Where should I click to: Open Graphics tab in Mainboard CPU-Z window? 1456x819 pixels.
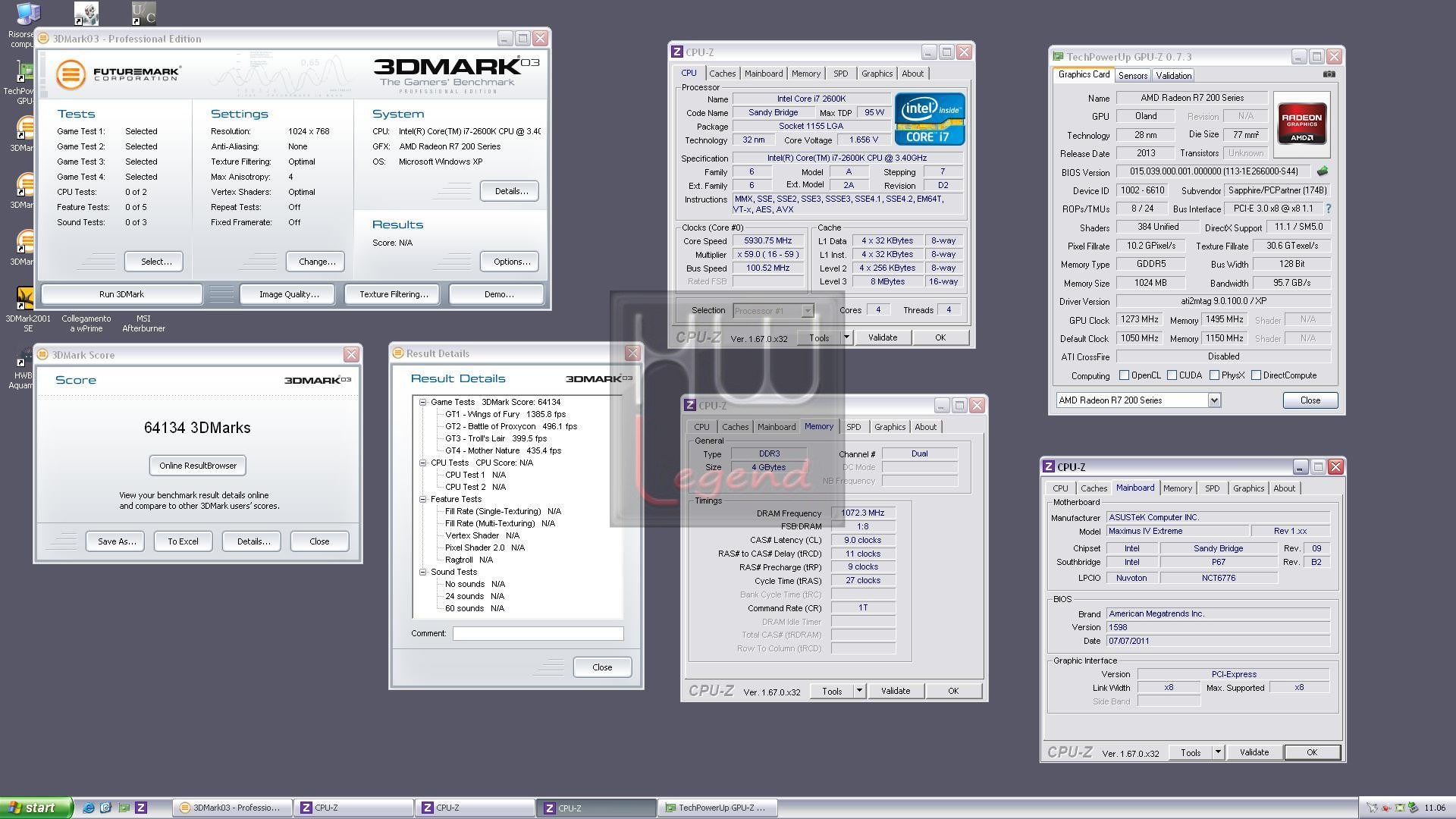click(x=1248, y=488)
